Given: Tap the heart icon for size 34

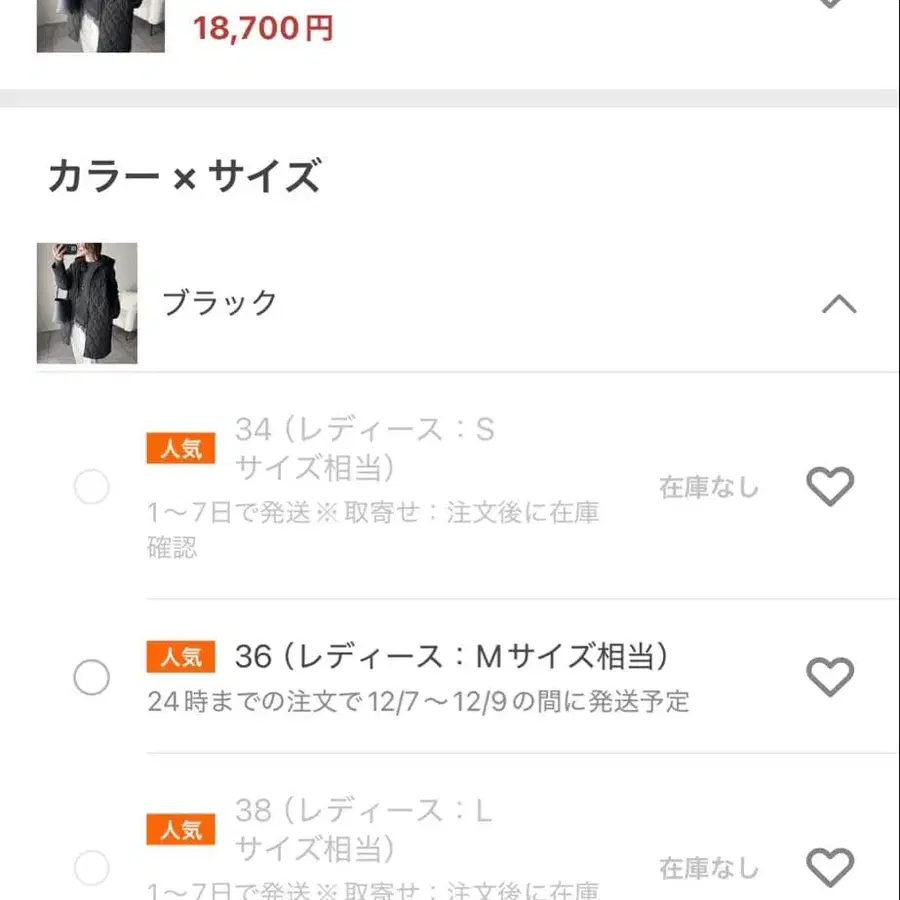Looking at the screenshot, I should (x=828, y=486).
